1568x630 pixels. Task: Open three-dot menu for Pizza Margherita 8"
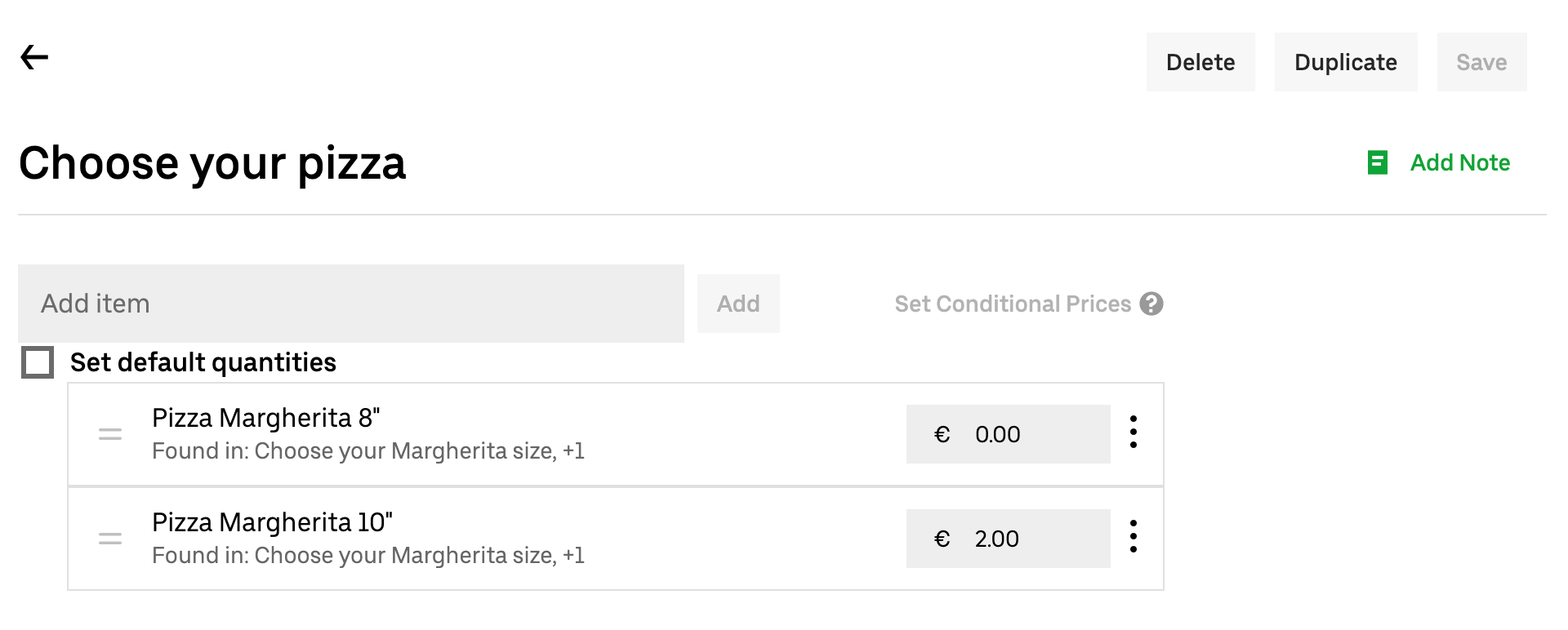pos(1134,432)
